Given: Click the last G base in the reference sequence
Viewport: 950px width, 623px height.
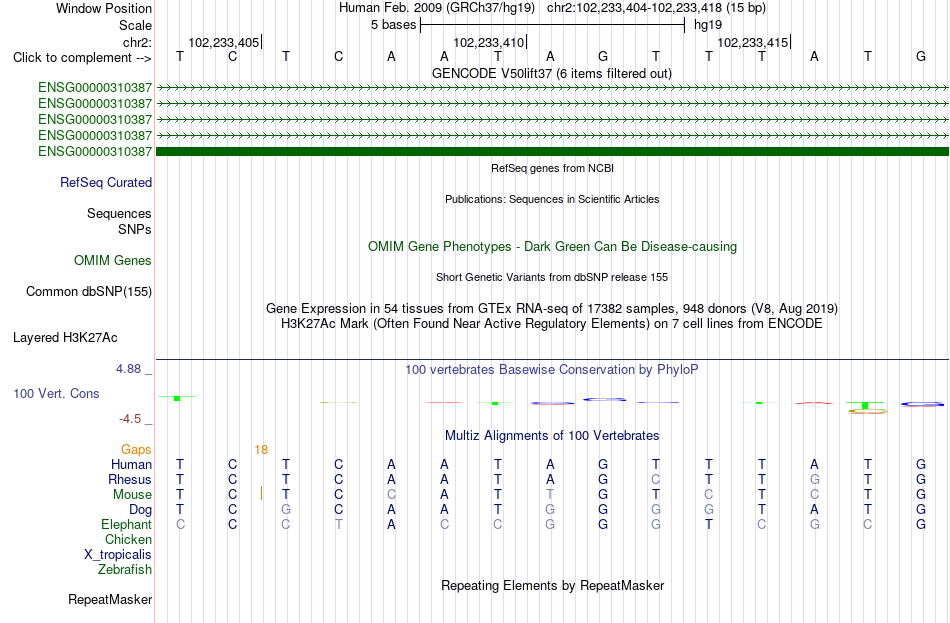Looking at the screenshot, I should [921, 56].
